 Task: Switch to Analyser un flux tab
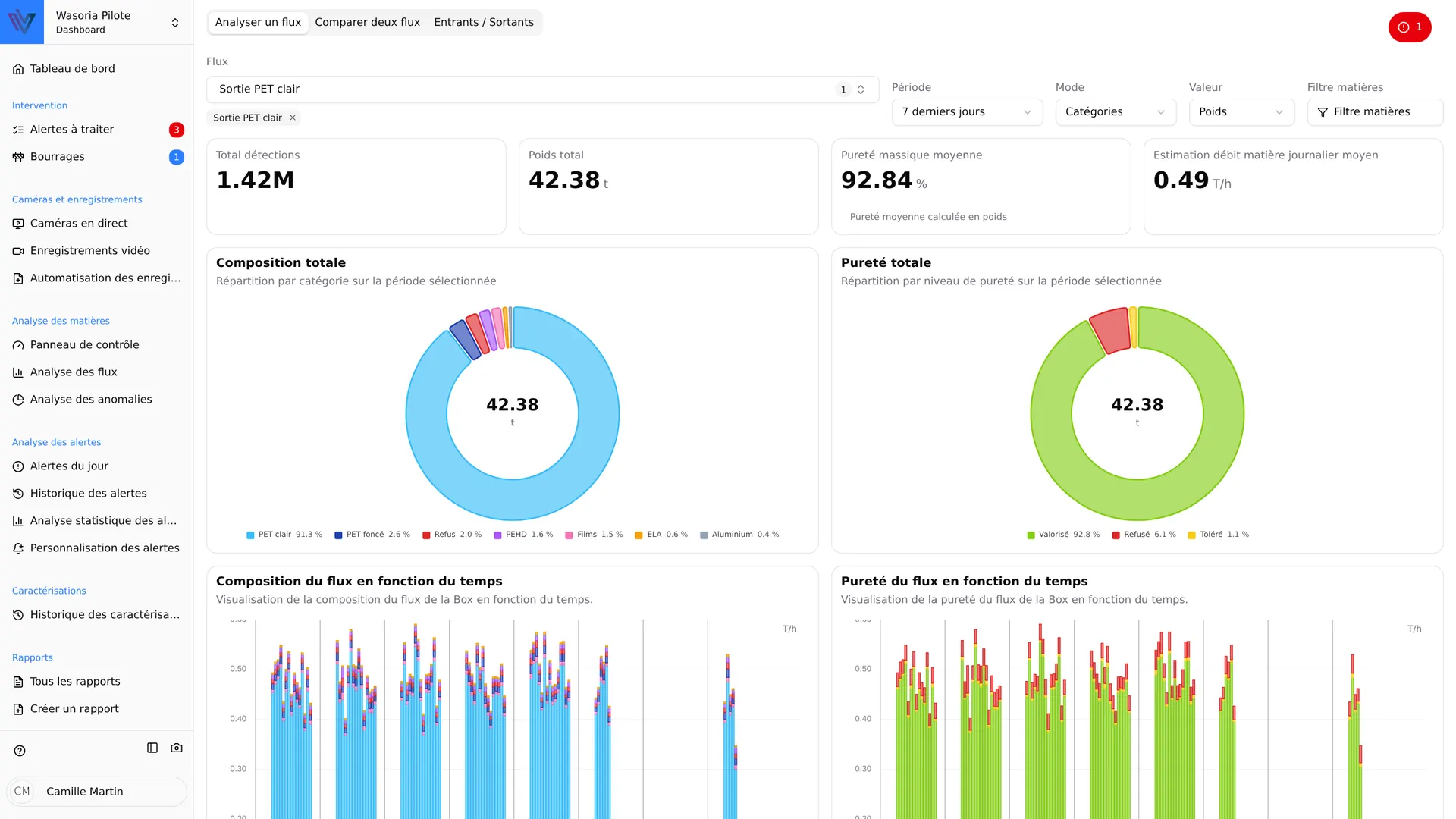point(258,22)
